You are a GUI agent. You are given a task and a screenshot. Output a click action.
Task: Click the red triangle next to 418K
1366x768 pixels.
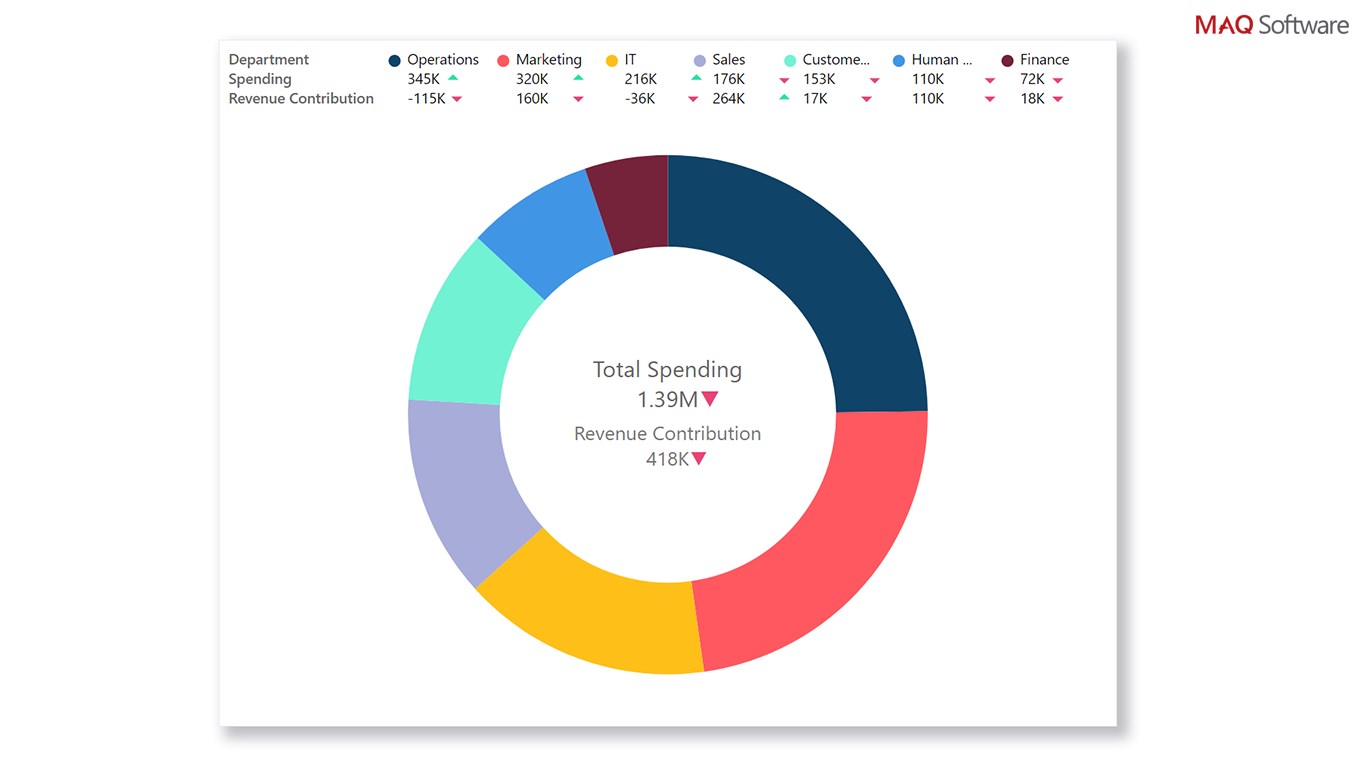699,459
